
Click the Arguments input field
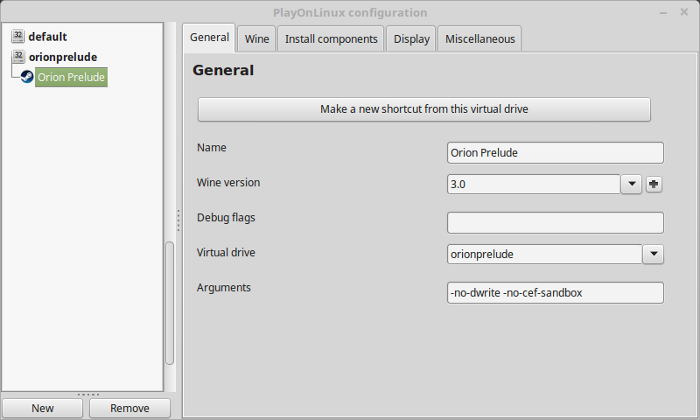coord(555,293)
